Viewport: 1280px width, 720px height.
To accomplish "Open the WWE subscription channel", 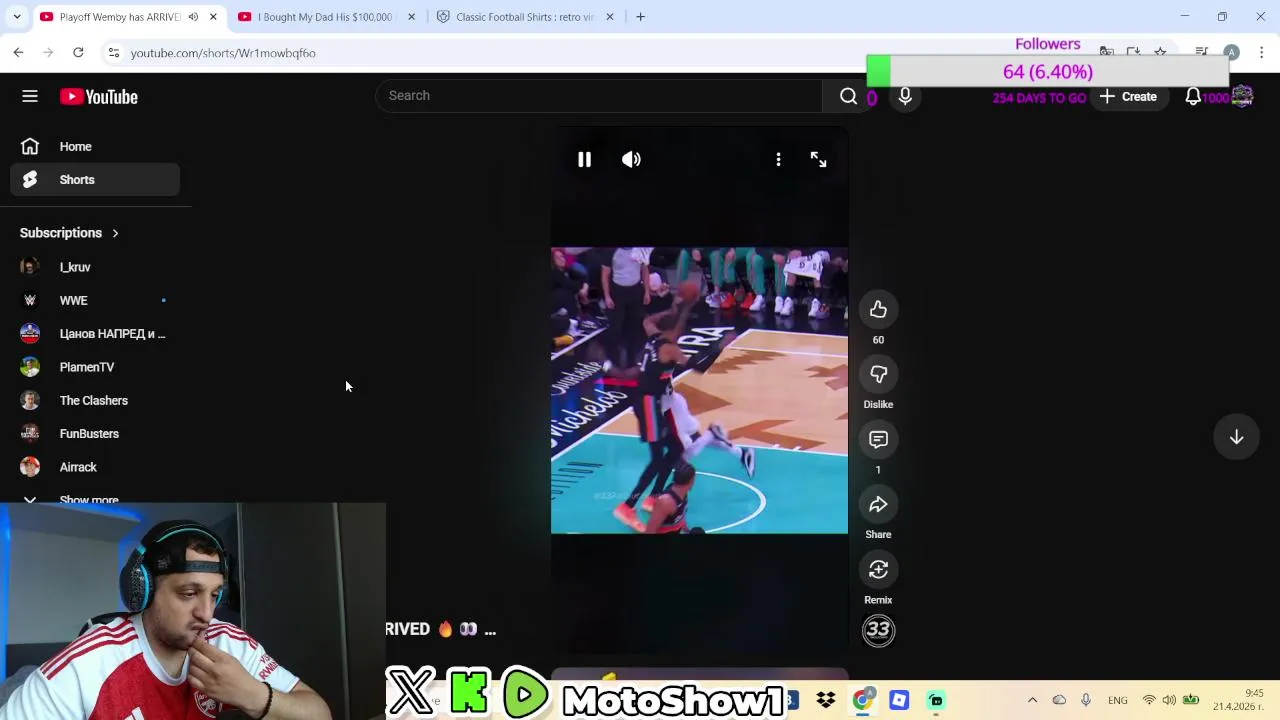I will (95, 300).
